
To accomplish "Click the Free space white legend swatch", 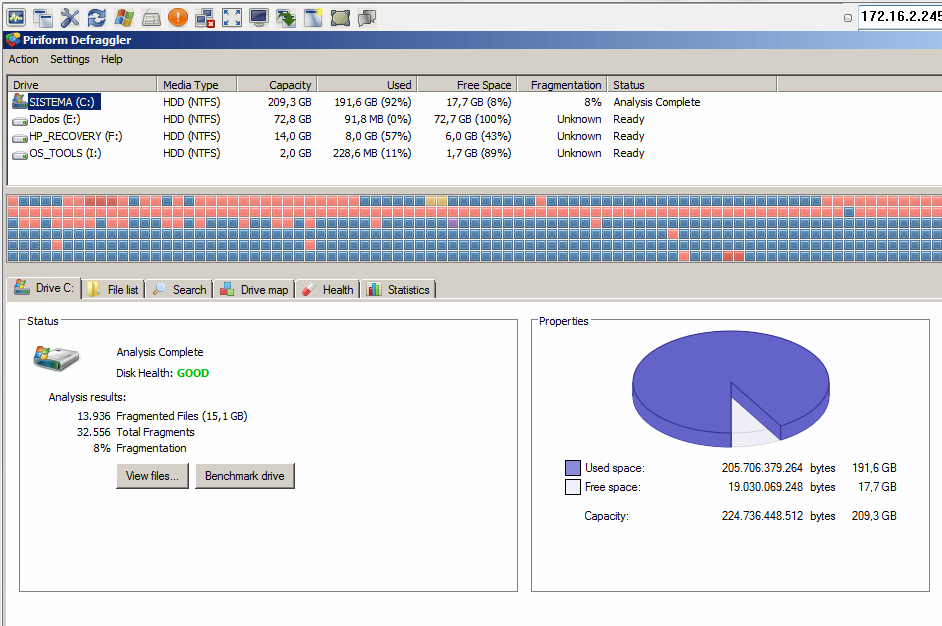I will pos(573,487).
